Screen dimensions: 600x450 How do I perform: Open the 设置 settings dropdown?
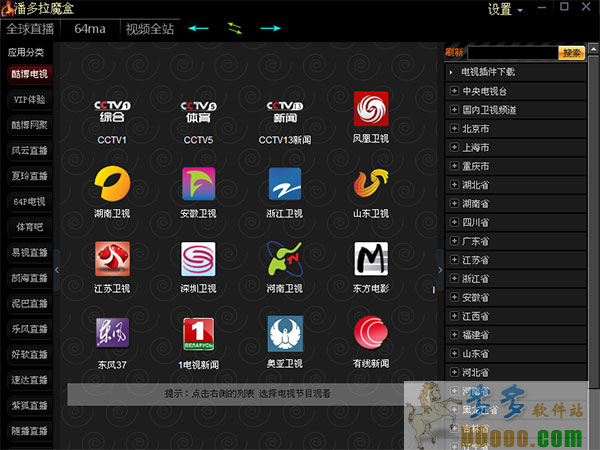click(x=505, y=9)
